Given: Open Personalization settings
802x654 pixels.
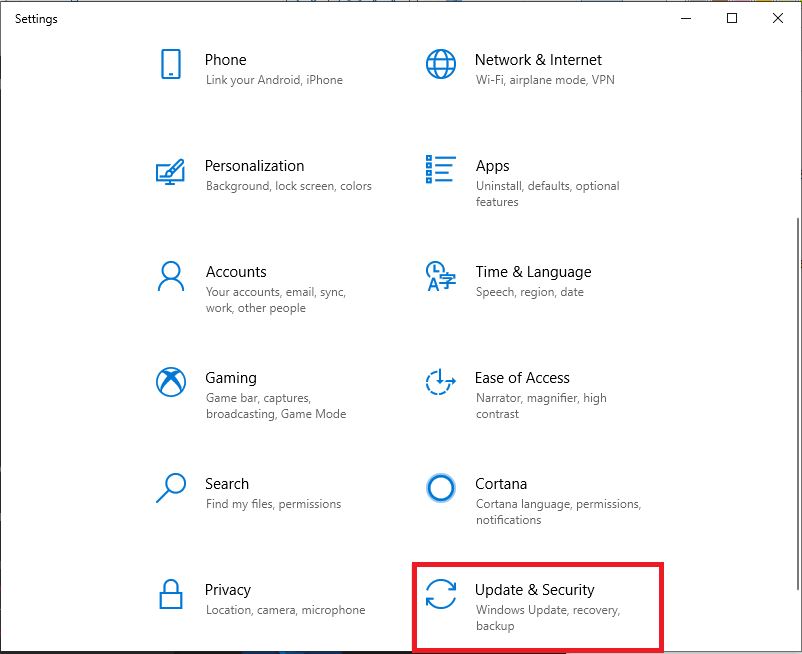Looking at the screenshot, I should pyautogui.click(x=254, y=166).
